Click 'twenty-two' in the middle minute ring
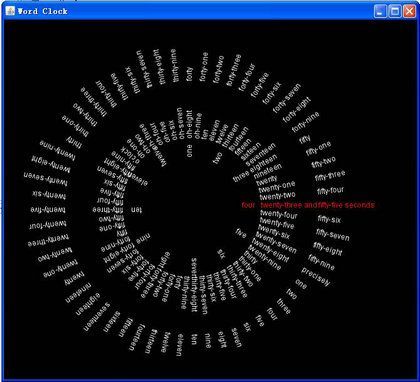420x382 pixels. pos(277,196)
